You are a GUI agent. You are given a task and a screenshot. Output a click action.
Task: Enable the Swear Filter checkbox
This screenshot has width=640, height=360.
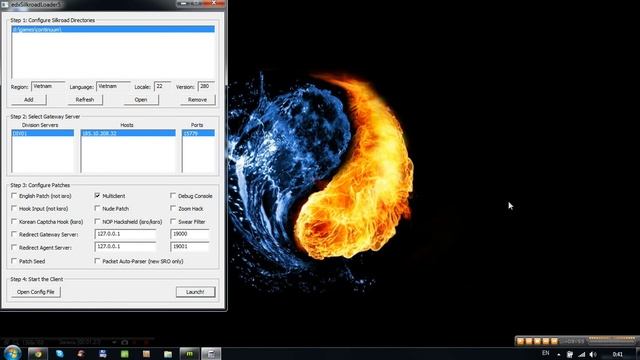[x=173, y=222]
